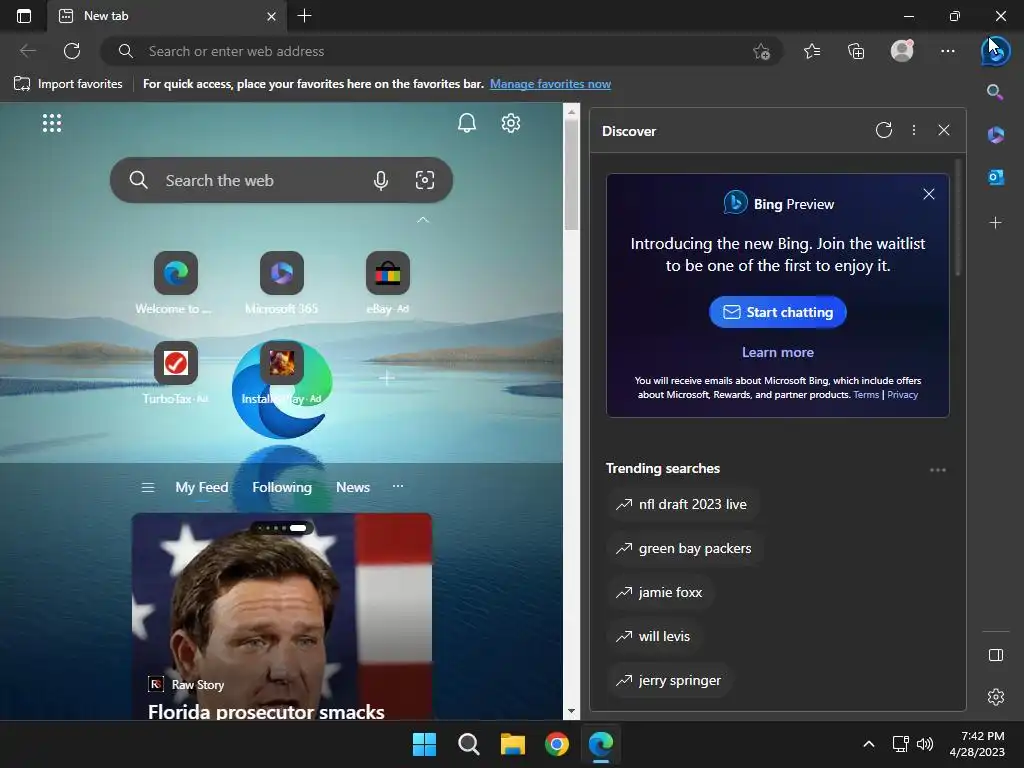Open File Explorer from taskbar

513,744
